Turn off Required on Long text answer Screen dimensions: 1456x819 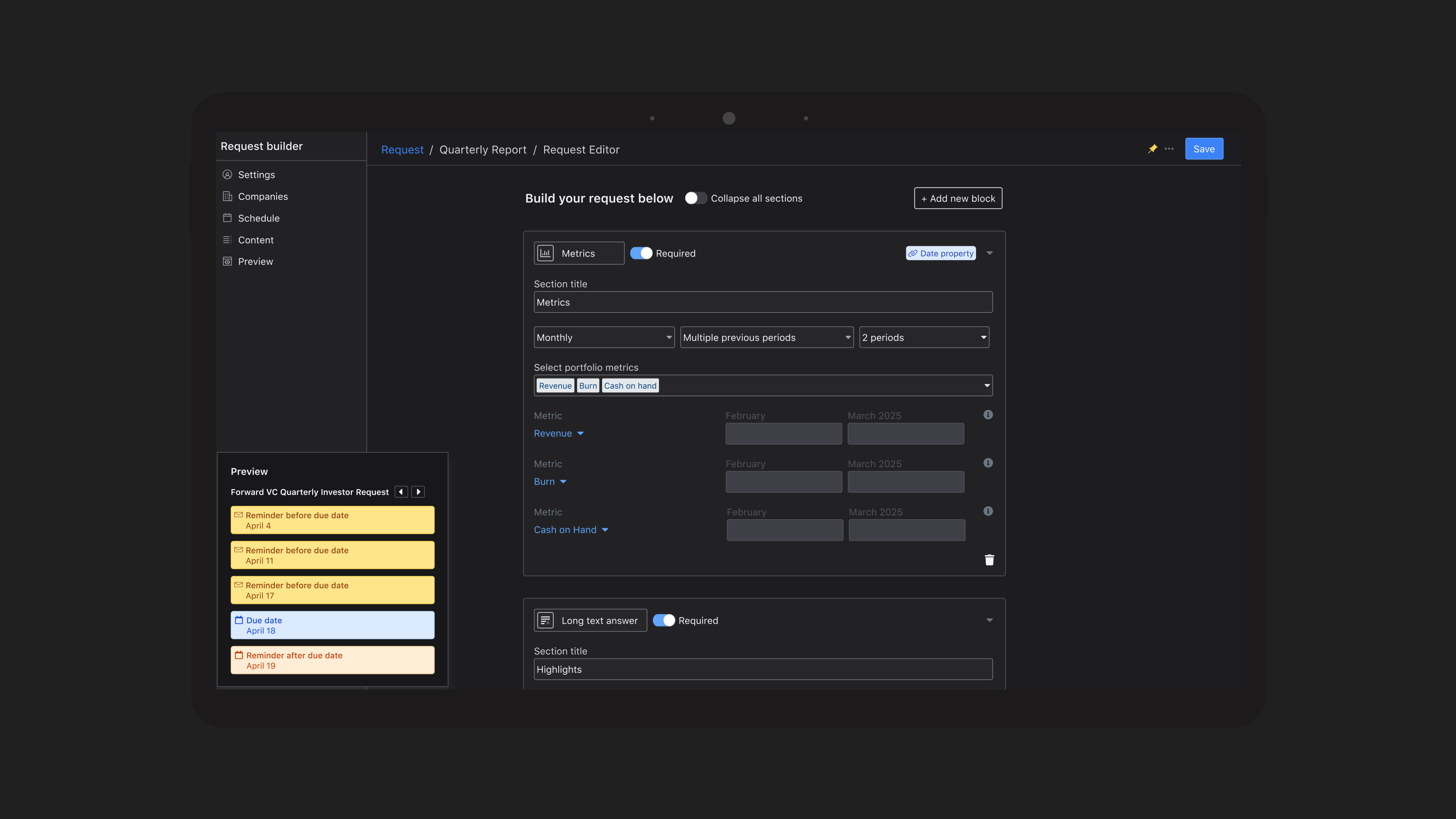tap(664, 620)
